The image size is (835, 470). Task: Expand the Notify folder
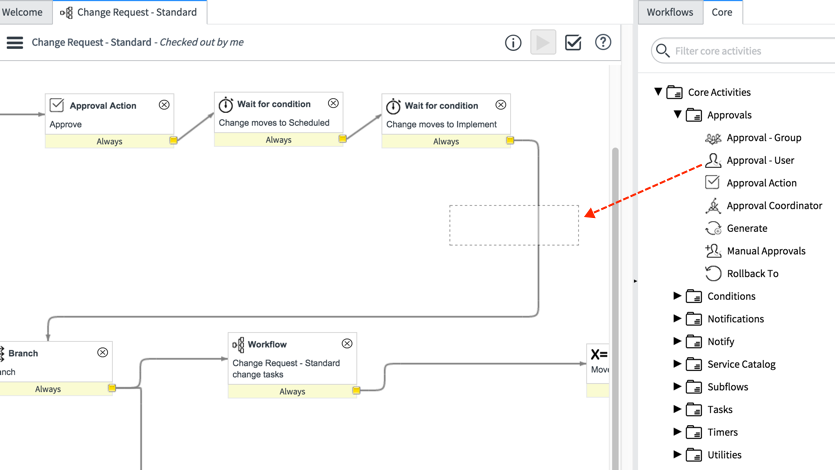(677, 341)
